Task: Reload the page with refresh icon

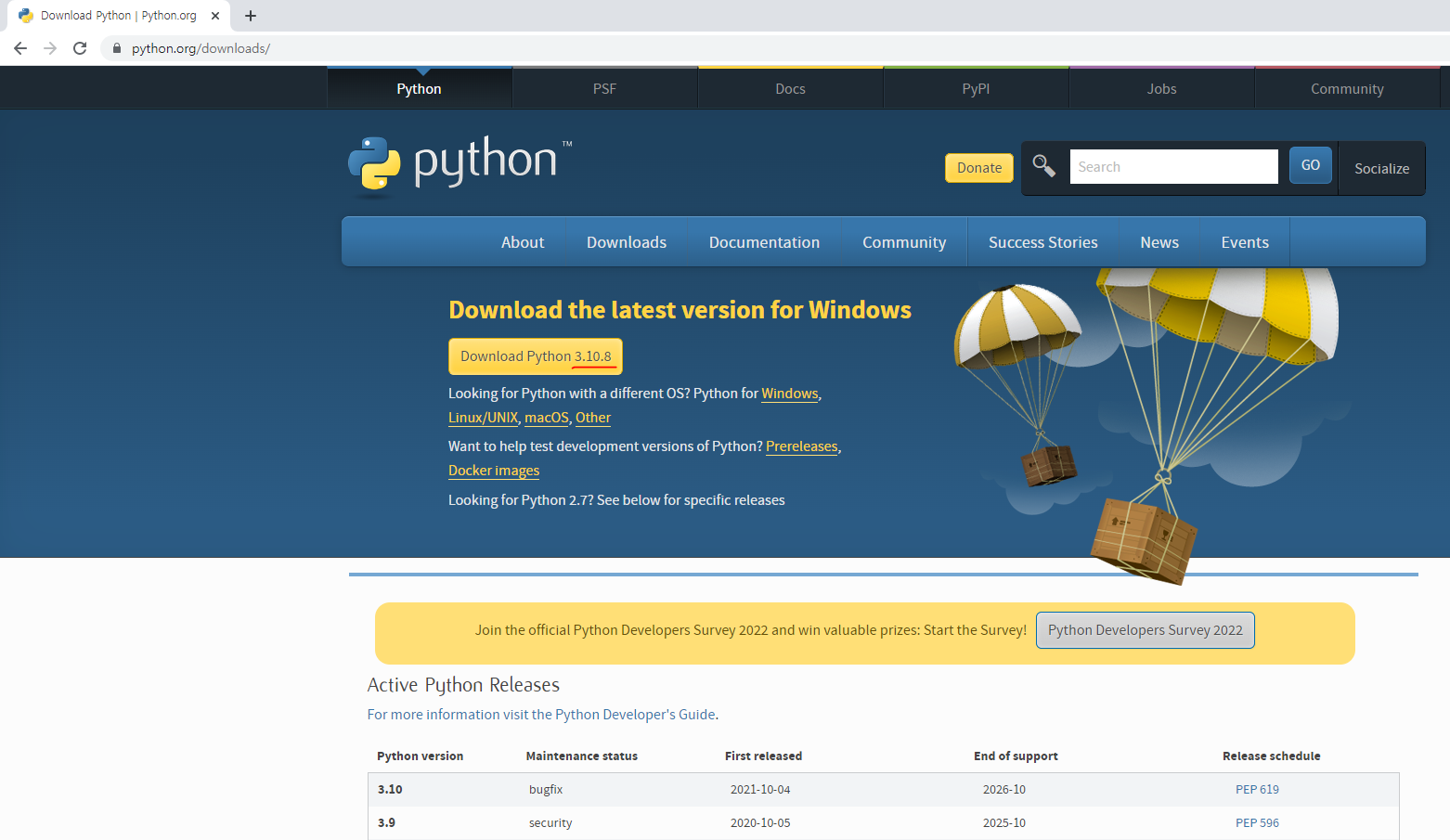Action: click(x=80, y=48)
